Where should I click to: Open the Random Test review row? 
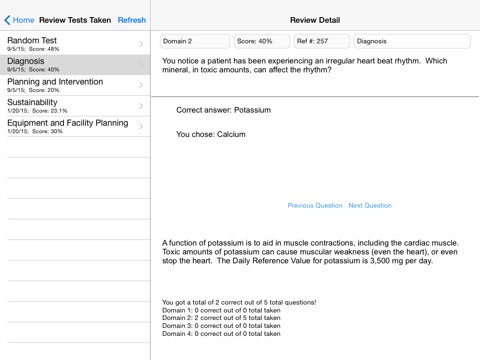(x=75, y=44)
